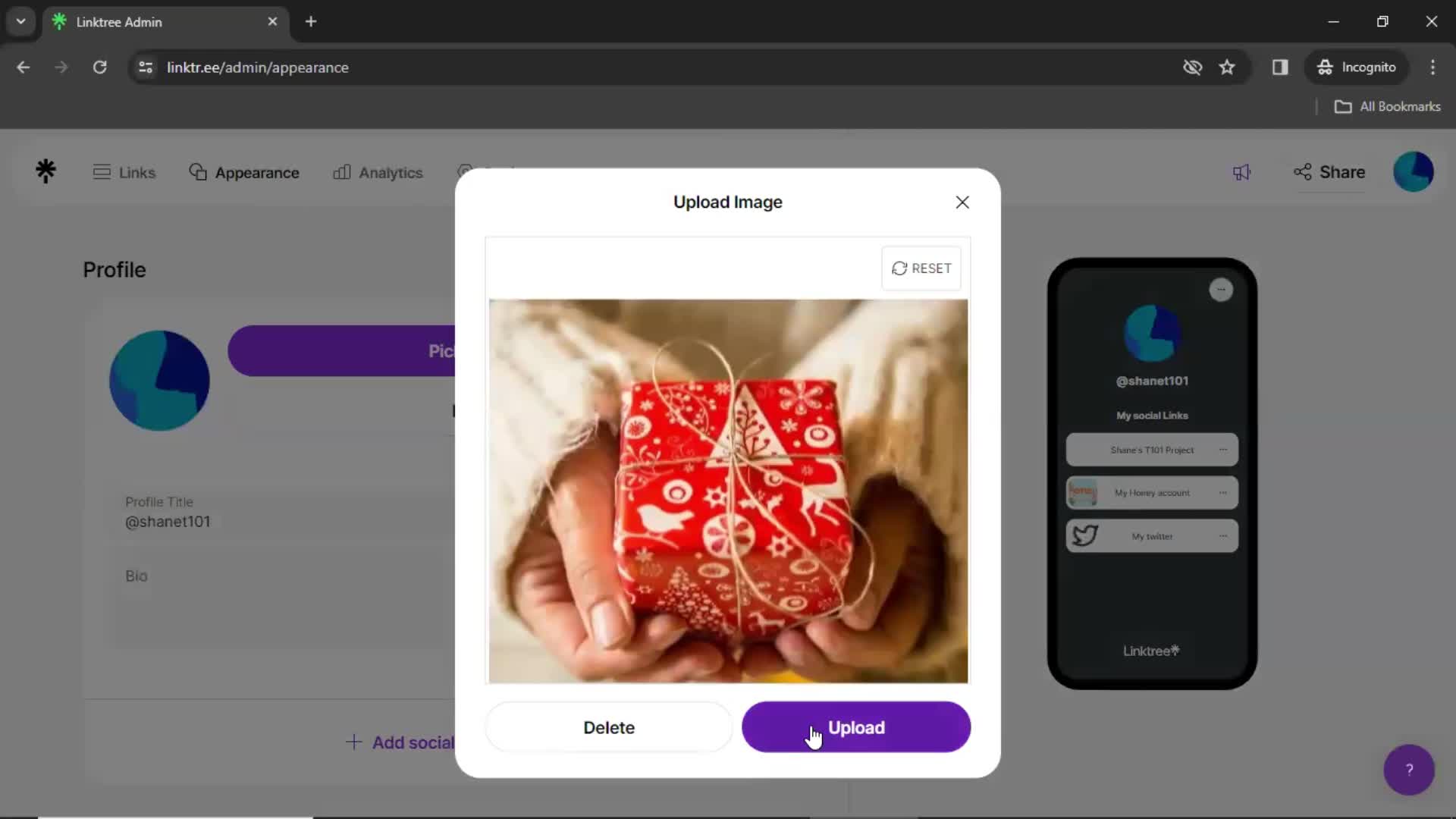Click the Upload button to confirm image
The width and height of the screenshot is (1456, 819).
click(855, 728)
